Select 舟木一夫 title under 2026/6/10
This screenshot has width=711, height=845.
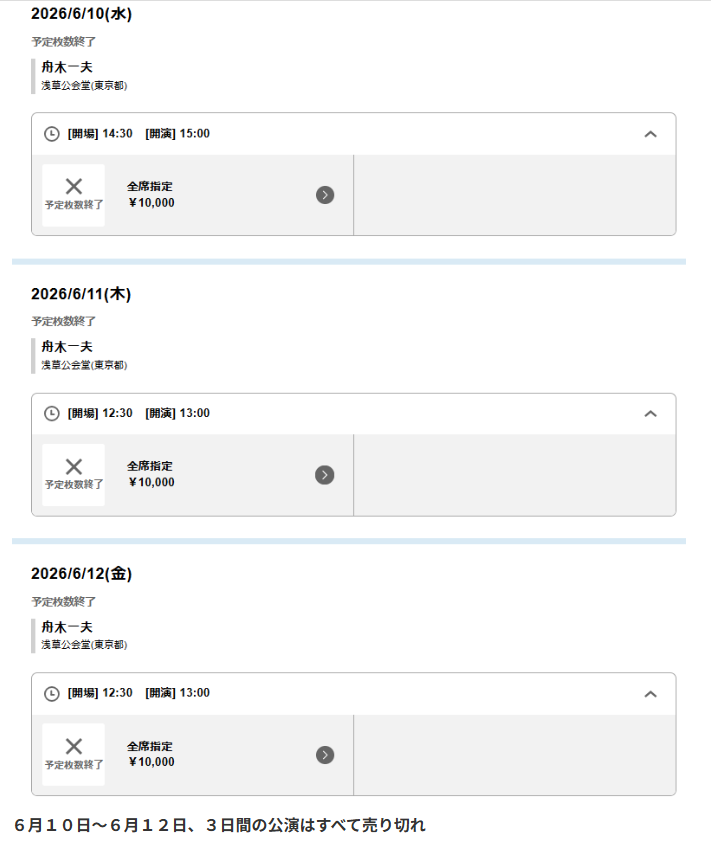(67, 67)
